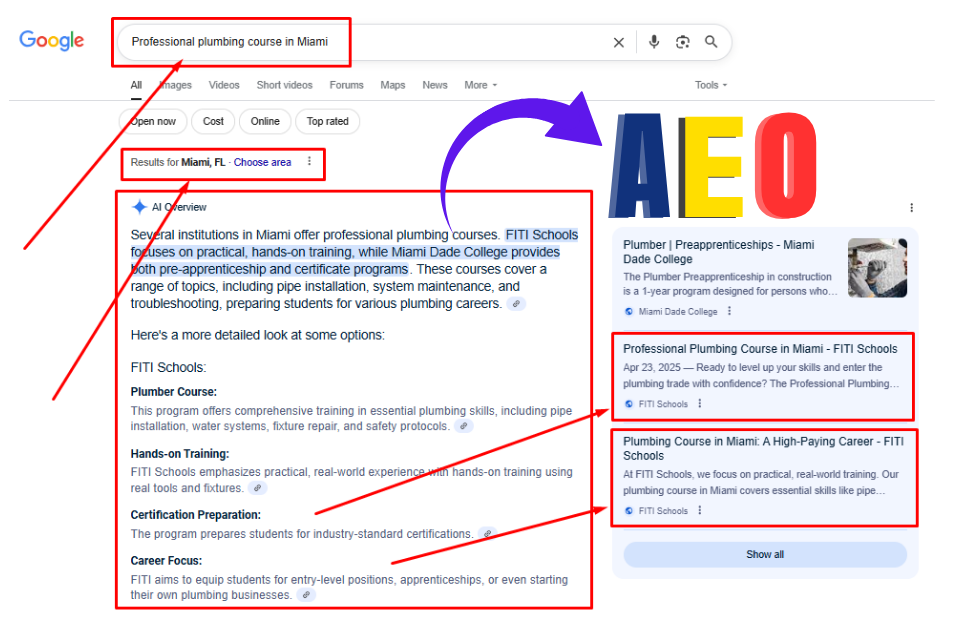This screenshot has width=960, height=640.
Task: Open source link icon after plumbing careers sentence
Action: point(517,304)
